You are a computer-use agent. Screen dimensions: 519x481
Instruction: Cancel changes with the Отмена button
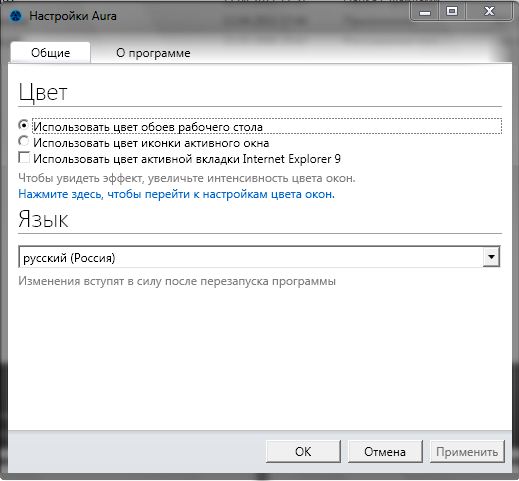[x=385, y=452]
